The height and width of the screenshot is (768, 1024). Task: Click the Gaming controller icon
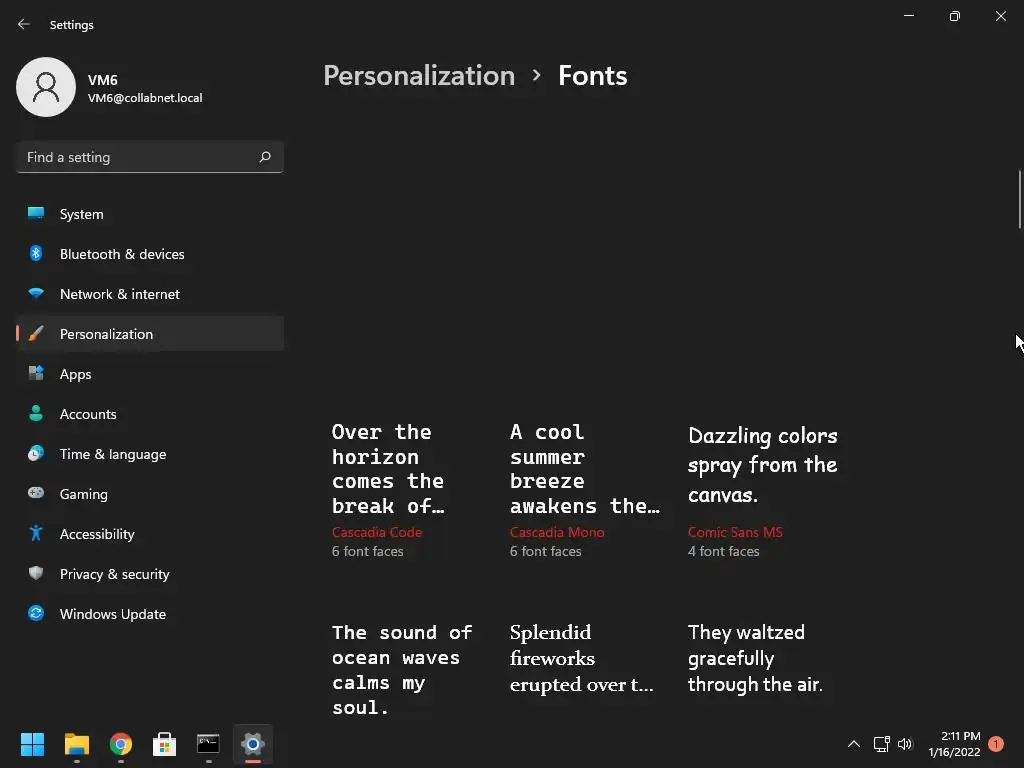pos(36,492)
